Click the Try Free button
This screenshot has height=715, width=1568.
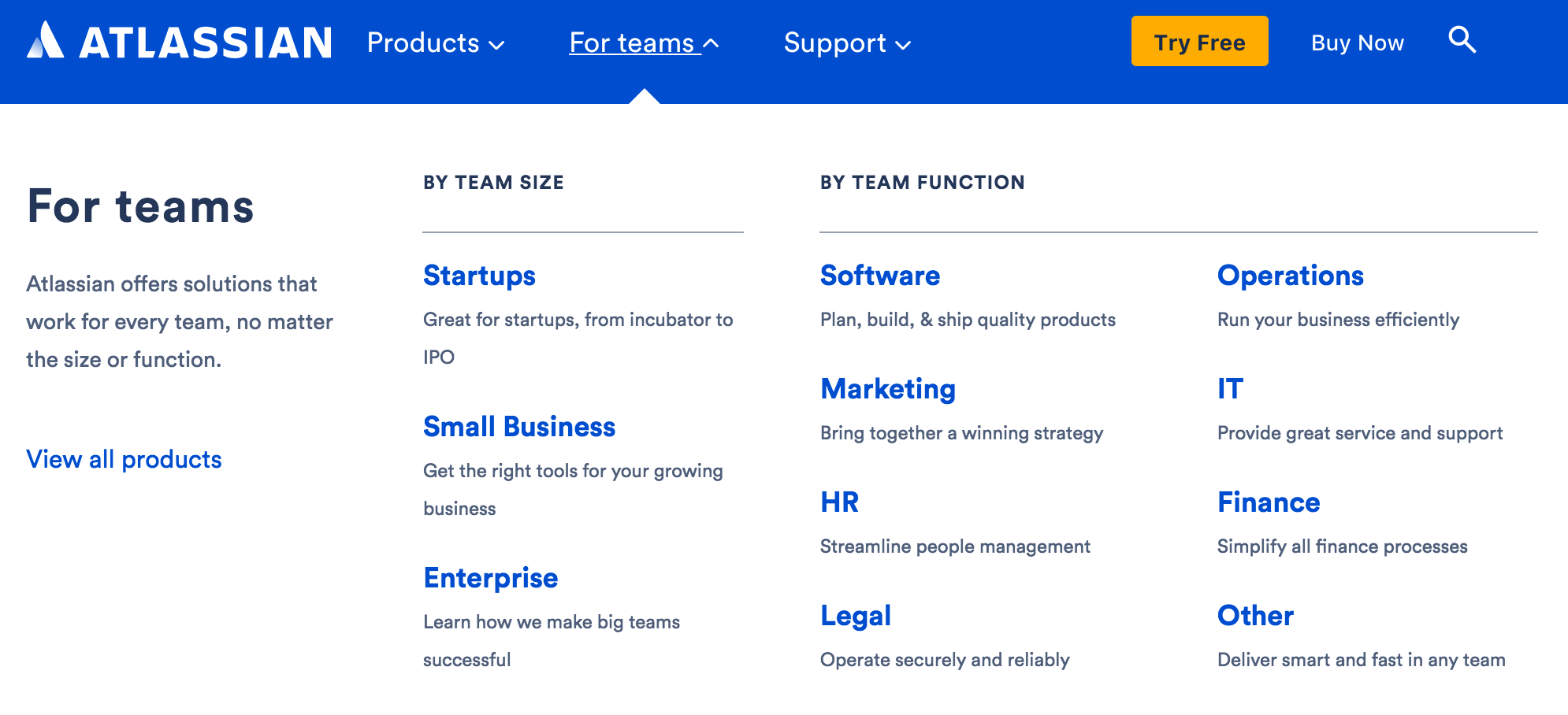pyautogui.click(x=1199, y=41)
